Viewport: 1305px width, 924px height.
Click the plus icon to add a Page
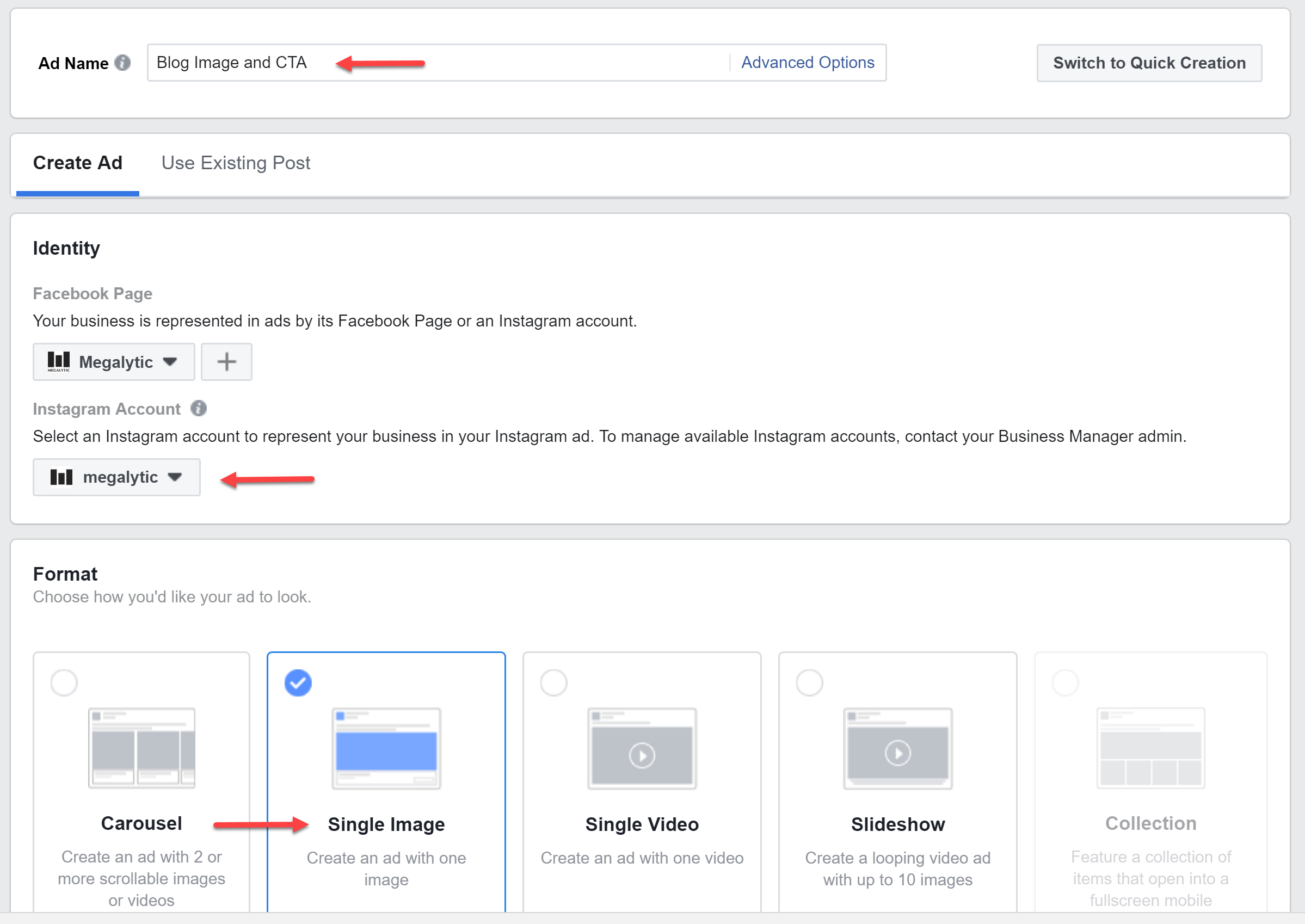point(226,362)
